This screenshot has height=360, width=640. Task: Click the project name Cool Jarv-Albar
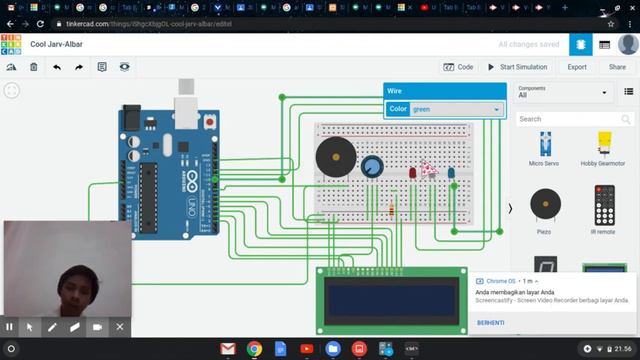point(56,44)
